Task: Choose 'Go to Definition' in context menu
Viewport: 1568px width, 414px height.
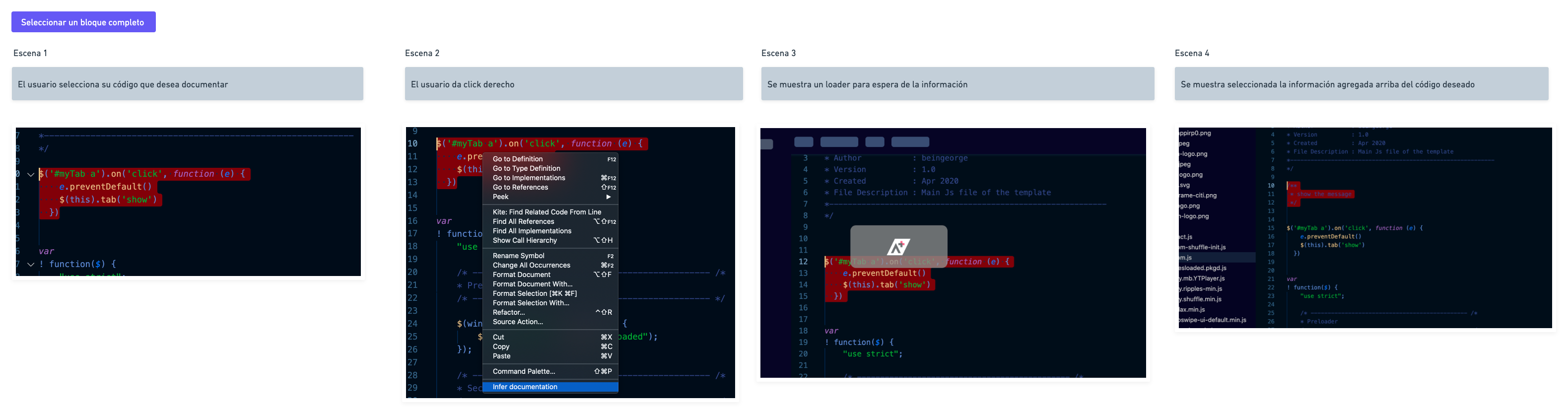Action: click(x=550, y=159)
